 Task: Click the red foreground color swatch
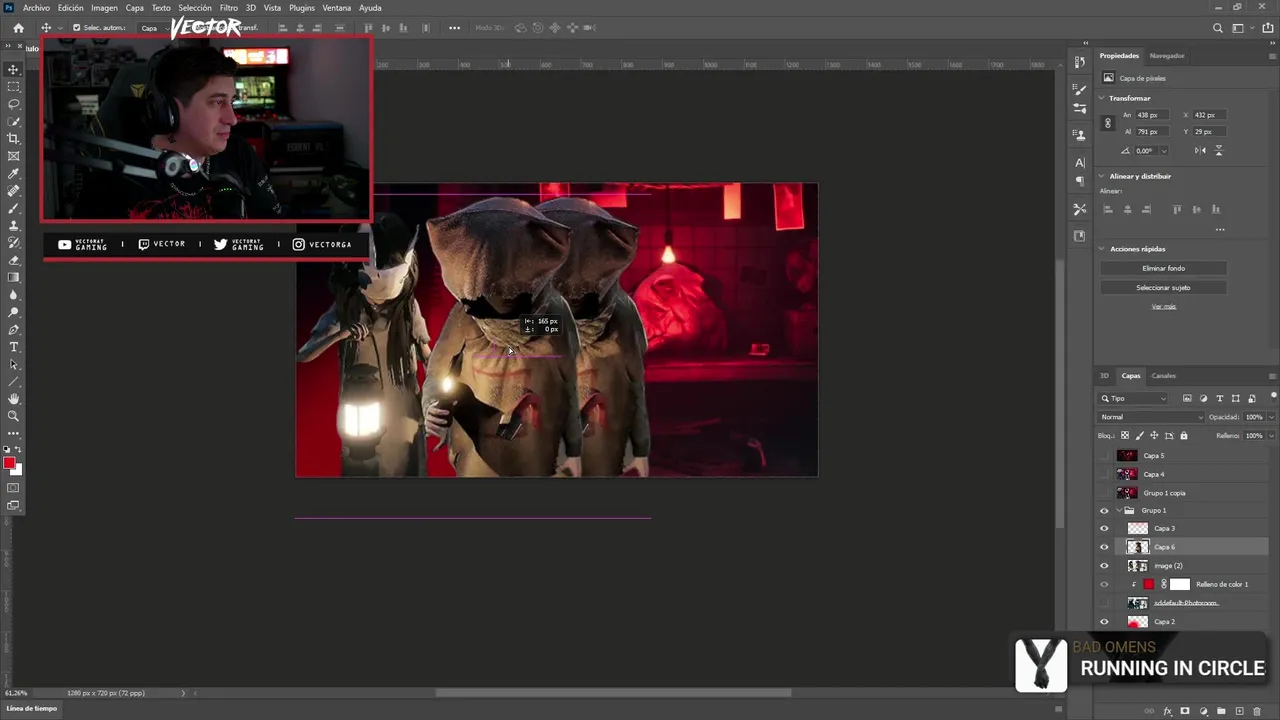10,463
